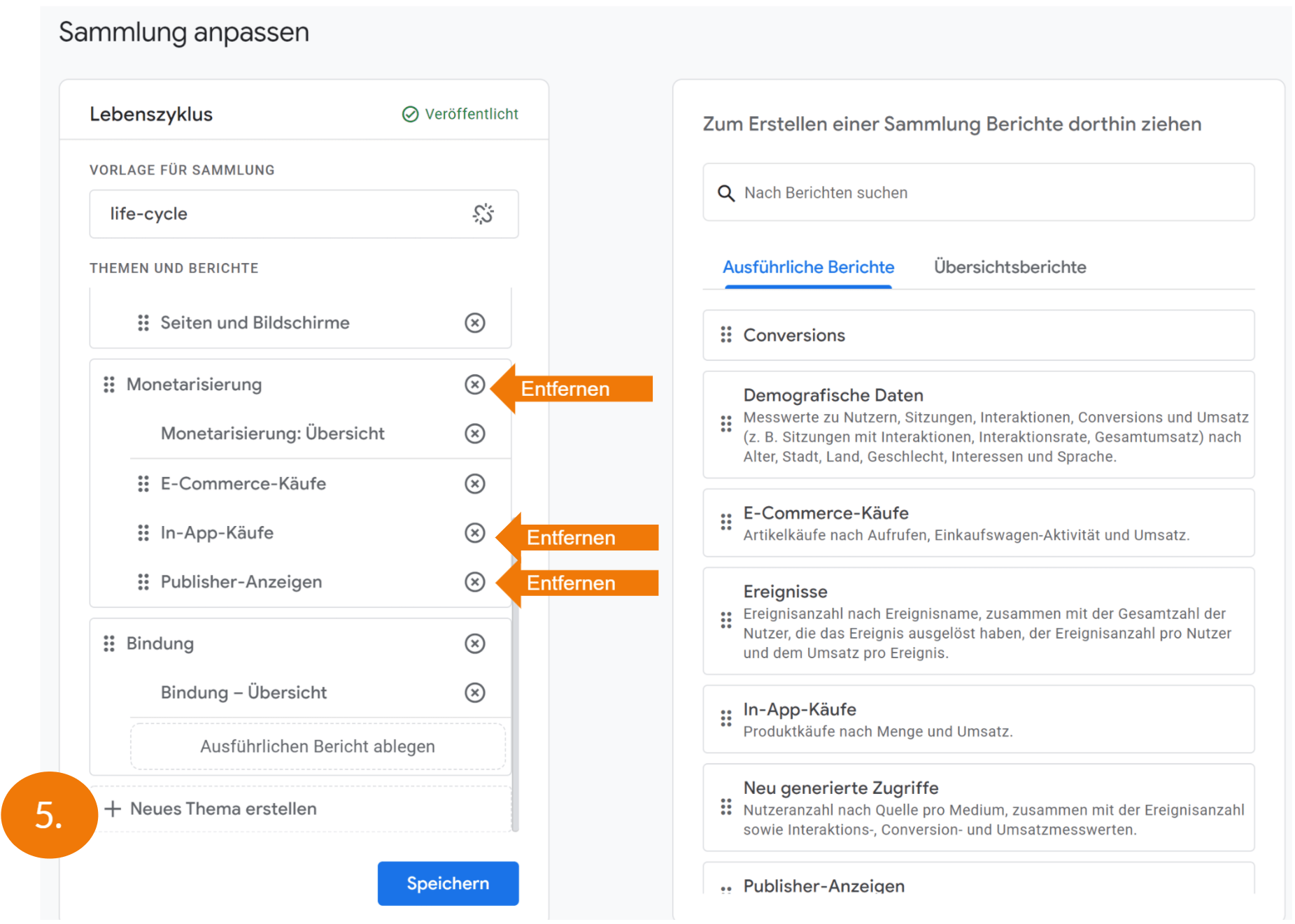
Task: Select the Ereignisse report card
Action: pos(979,621)
